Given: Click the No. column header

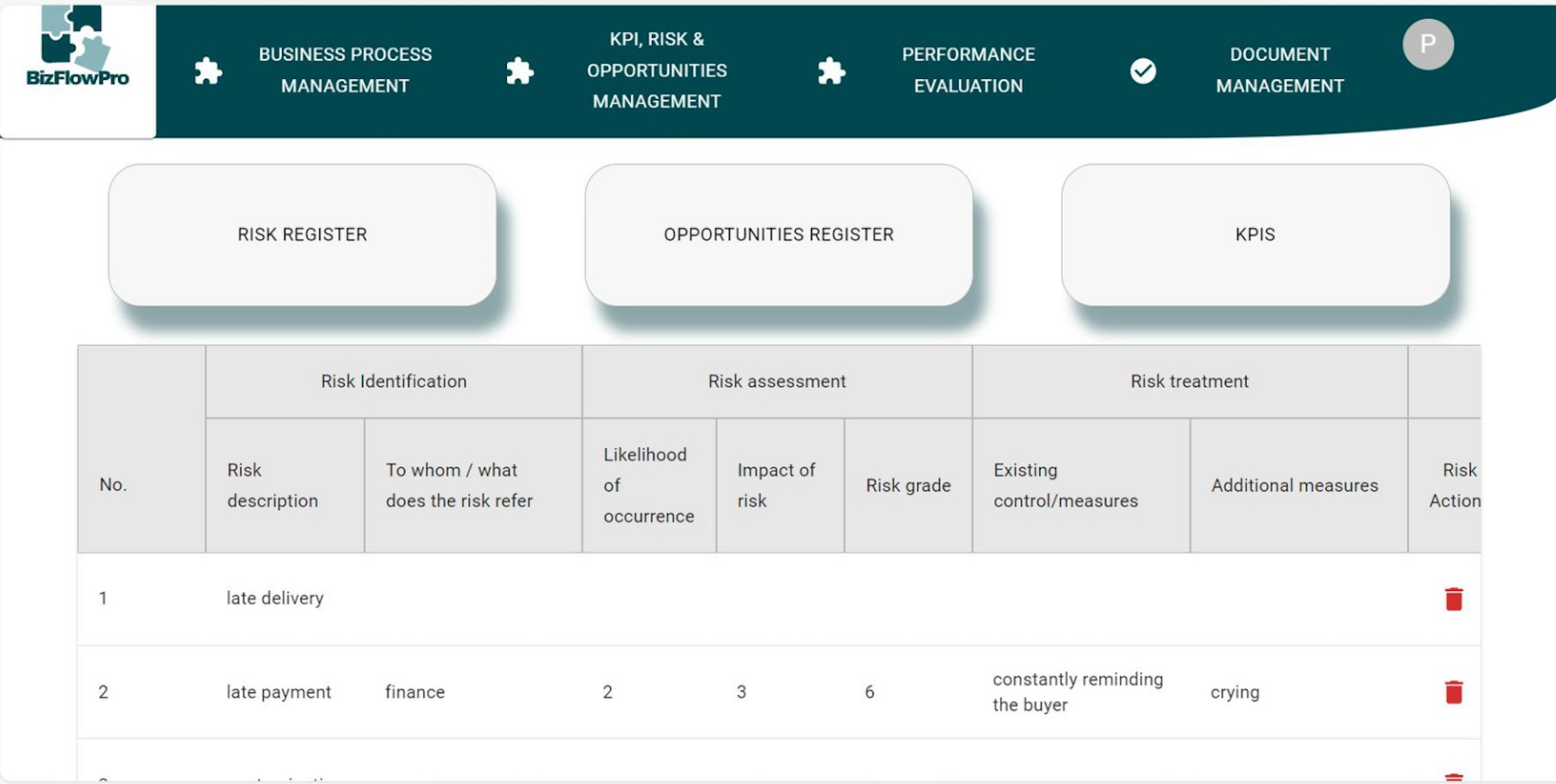Looking at the screenshot, I should point(141,449).
